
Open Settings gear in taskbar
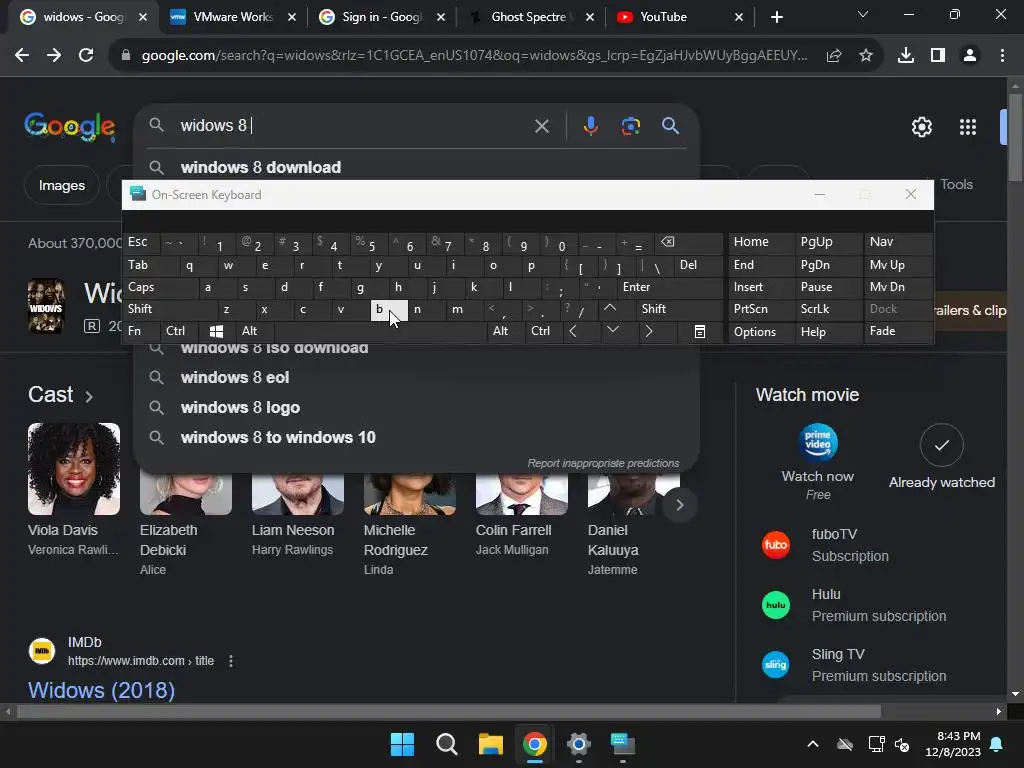coord(579,744)
